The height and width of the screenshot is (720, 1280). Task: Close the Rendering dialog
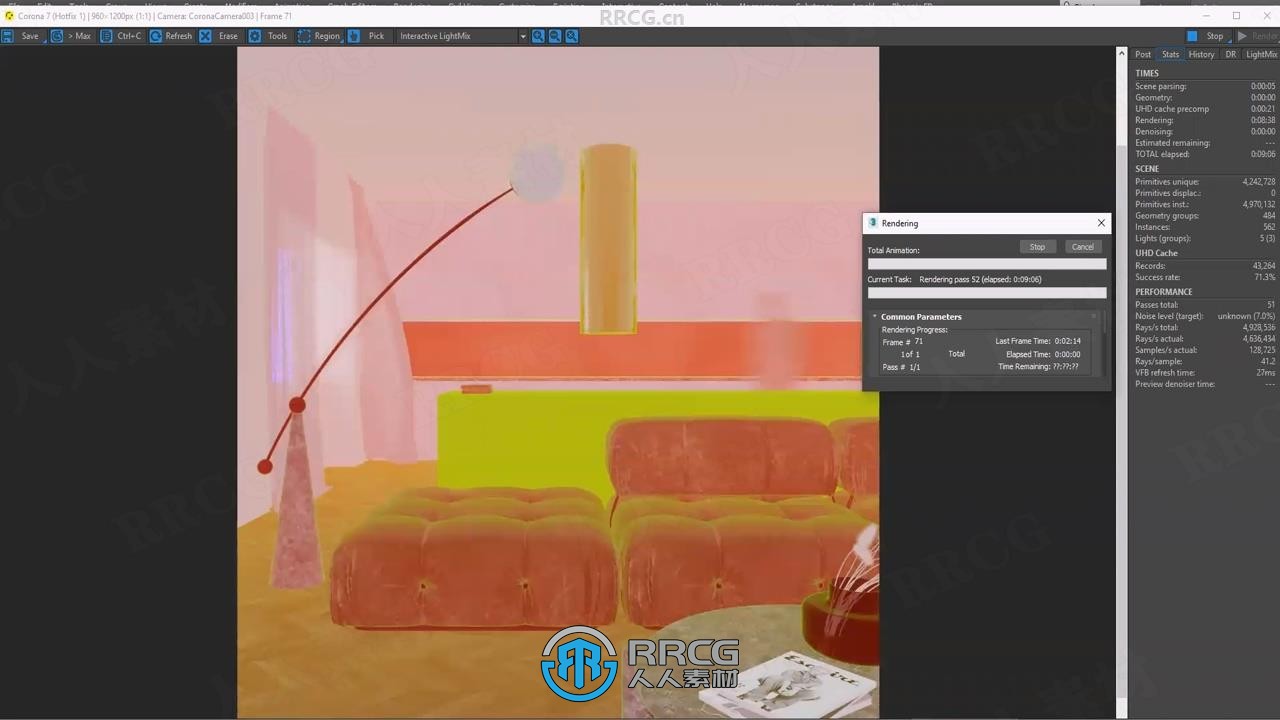(x=1101, y=223)
